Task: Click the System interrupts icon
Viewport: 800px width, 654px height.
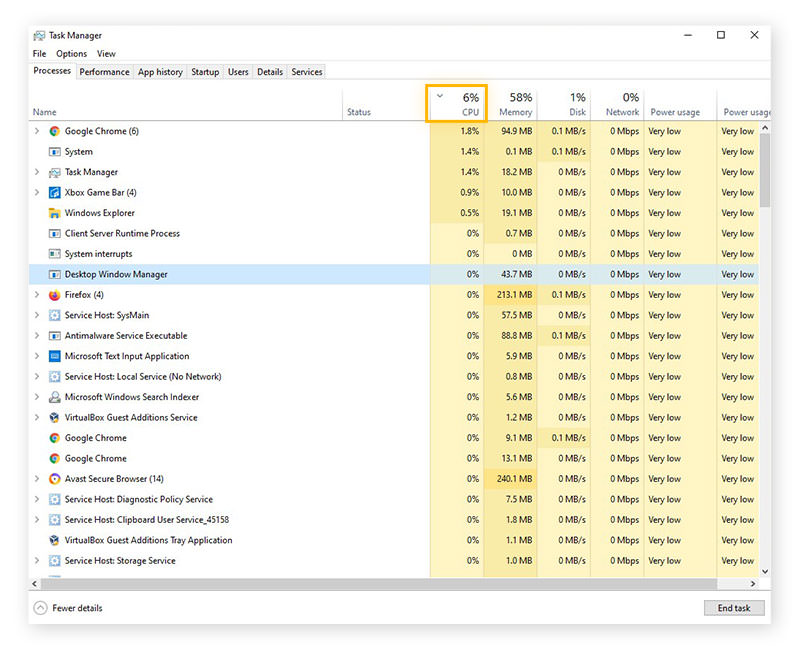Action: (x=55, y=254)
